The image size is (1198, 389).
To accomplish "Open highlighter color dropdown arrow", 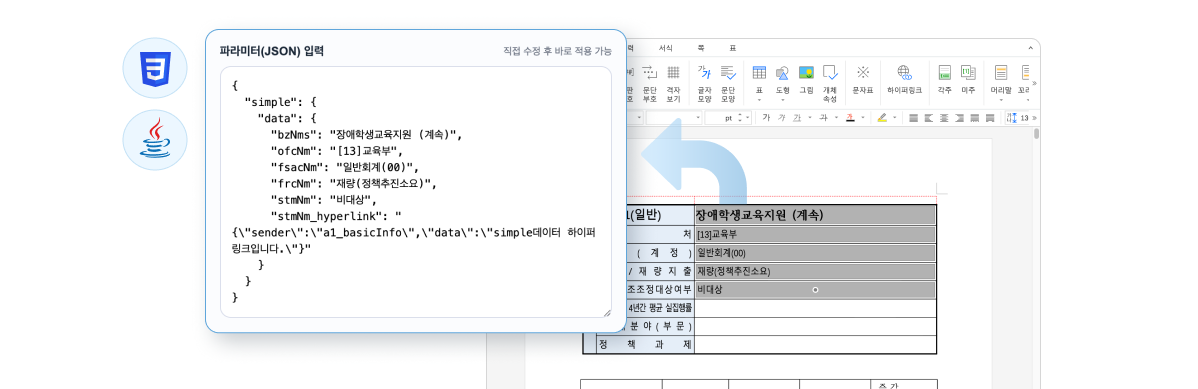I will (895, 118).
